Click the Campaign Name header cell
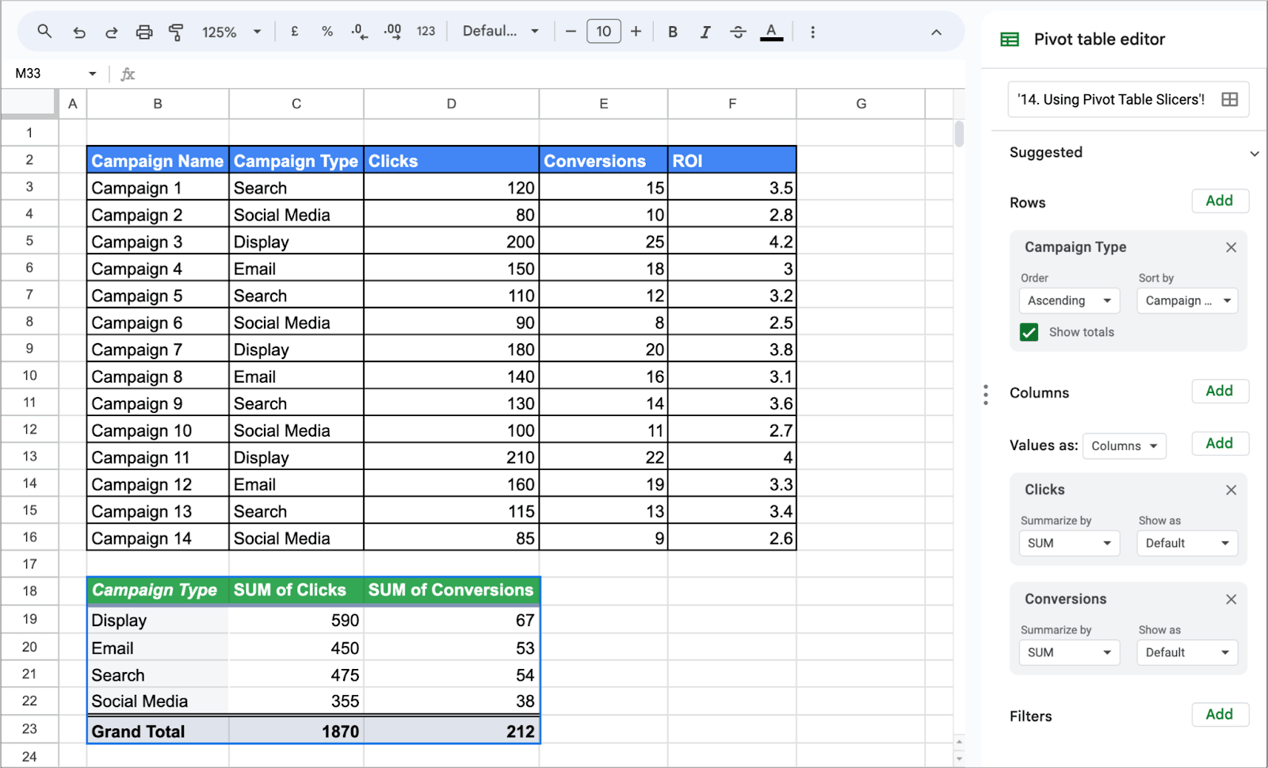This screenshot has width=1268, height=768. 158,160
